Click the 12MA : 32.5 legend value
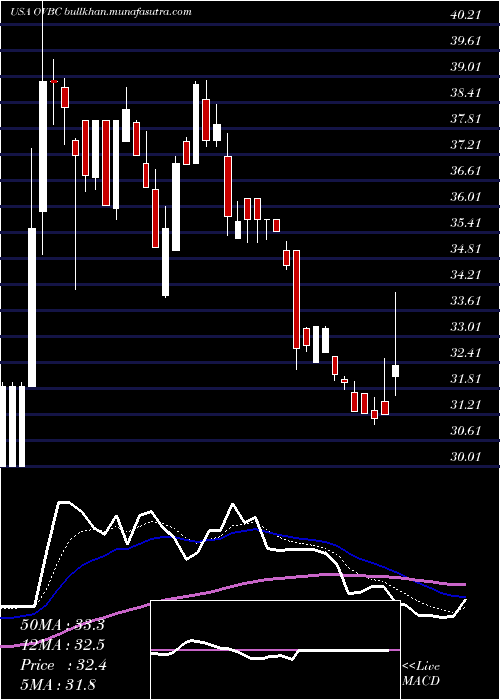The width and height of the screenshot is (500, 700). click(62, 645)
